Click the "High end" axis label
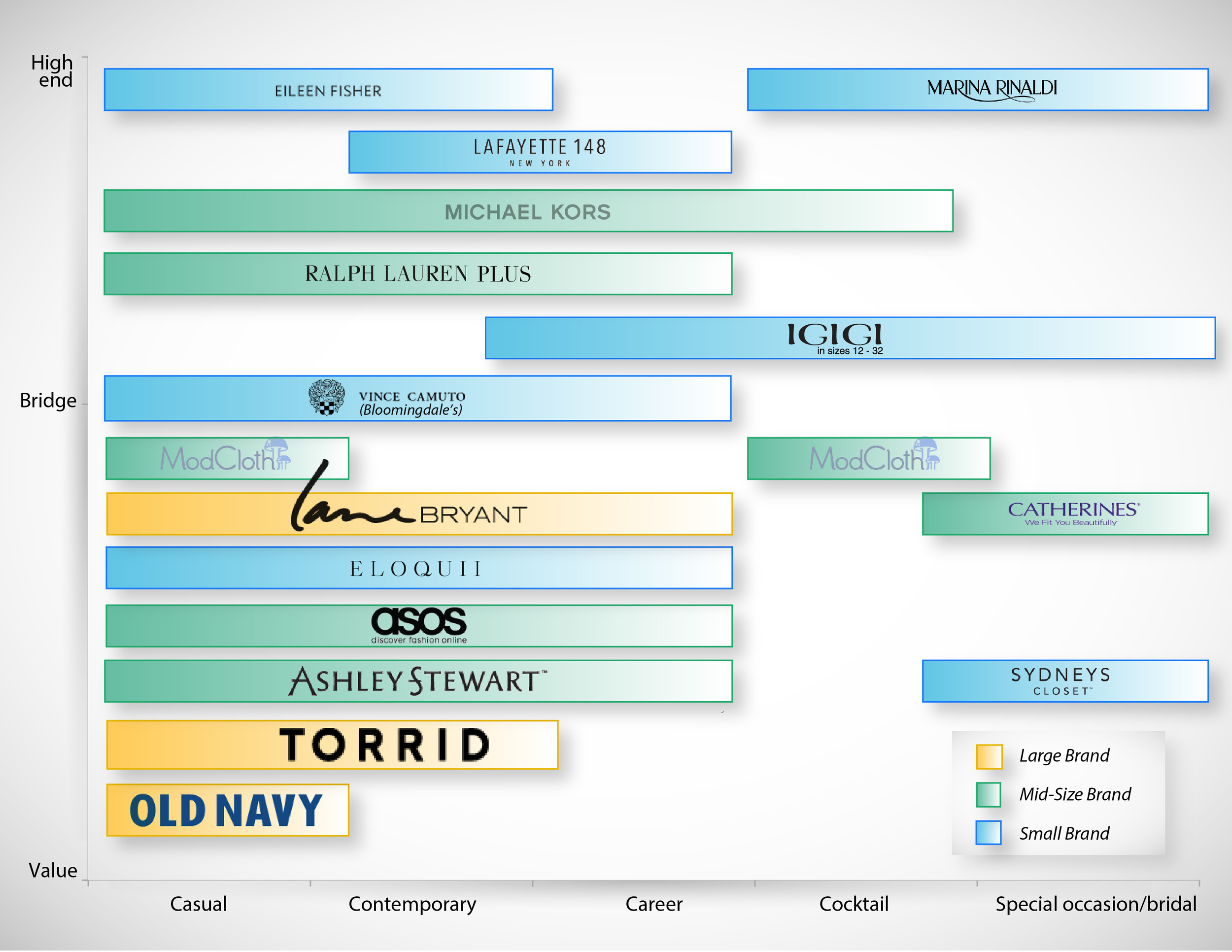The width and height of the screenshot is (1232, 952). tap(52, 70)
